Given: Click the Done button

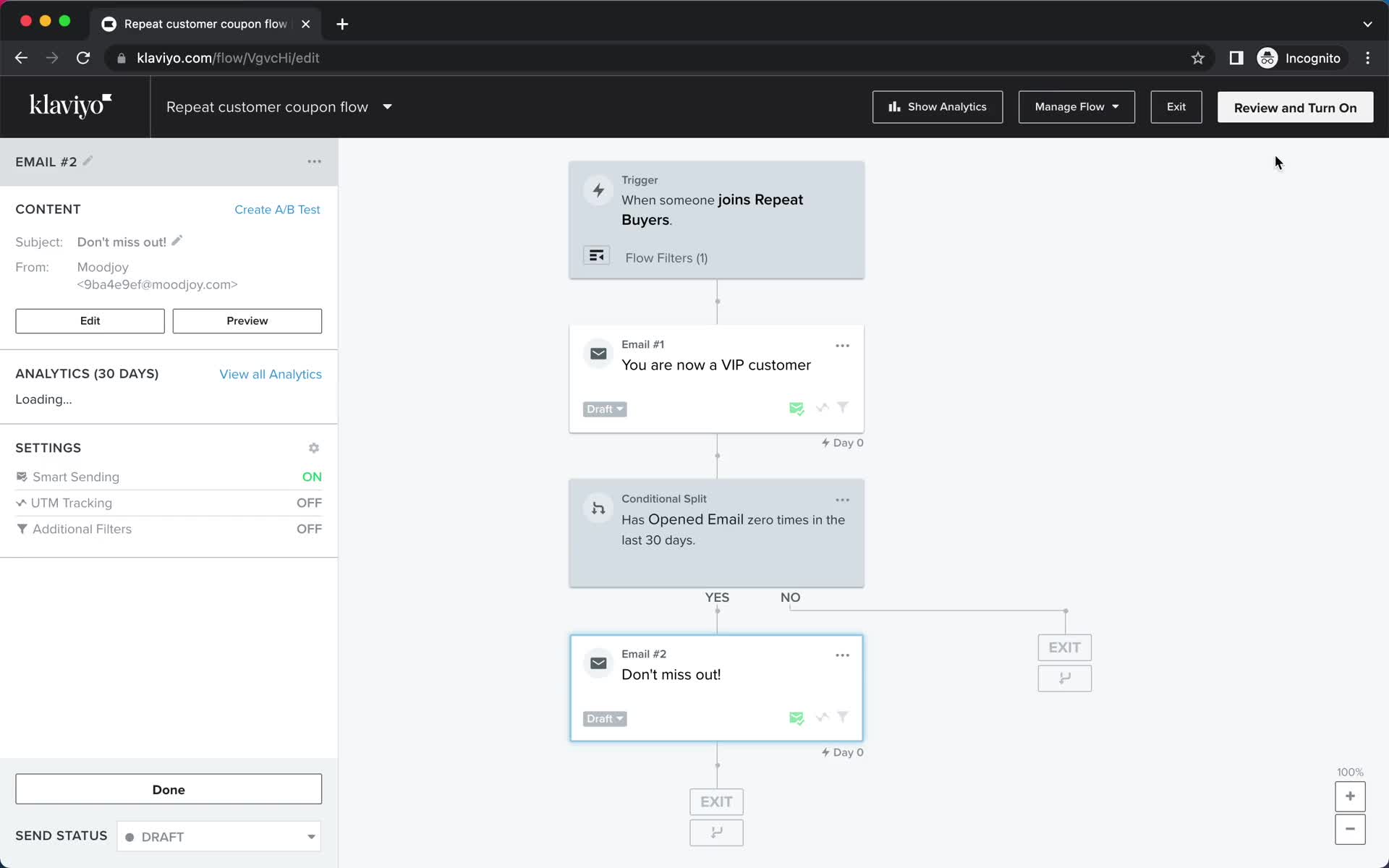Looking at the screenshot, I should point(169,789).
